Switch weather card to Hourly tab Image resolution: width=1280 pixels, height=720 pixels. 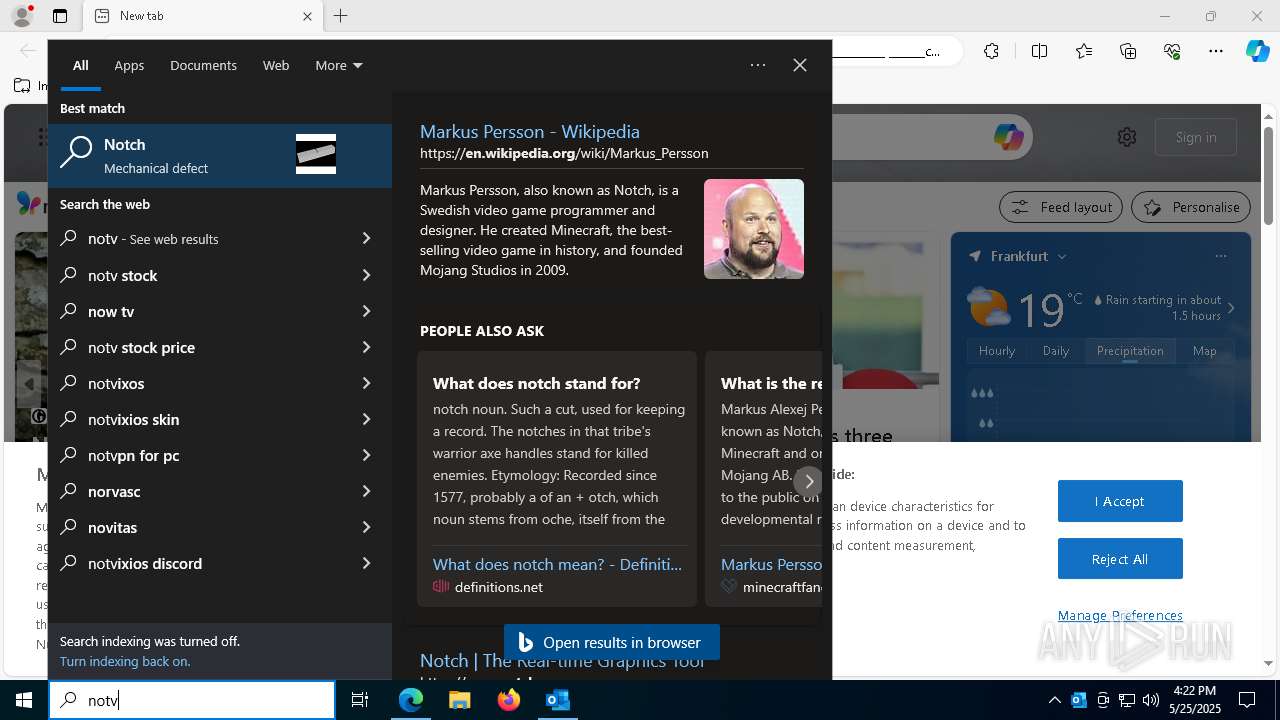tap(997, 350)
